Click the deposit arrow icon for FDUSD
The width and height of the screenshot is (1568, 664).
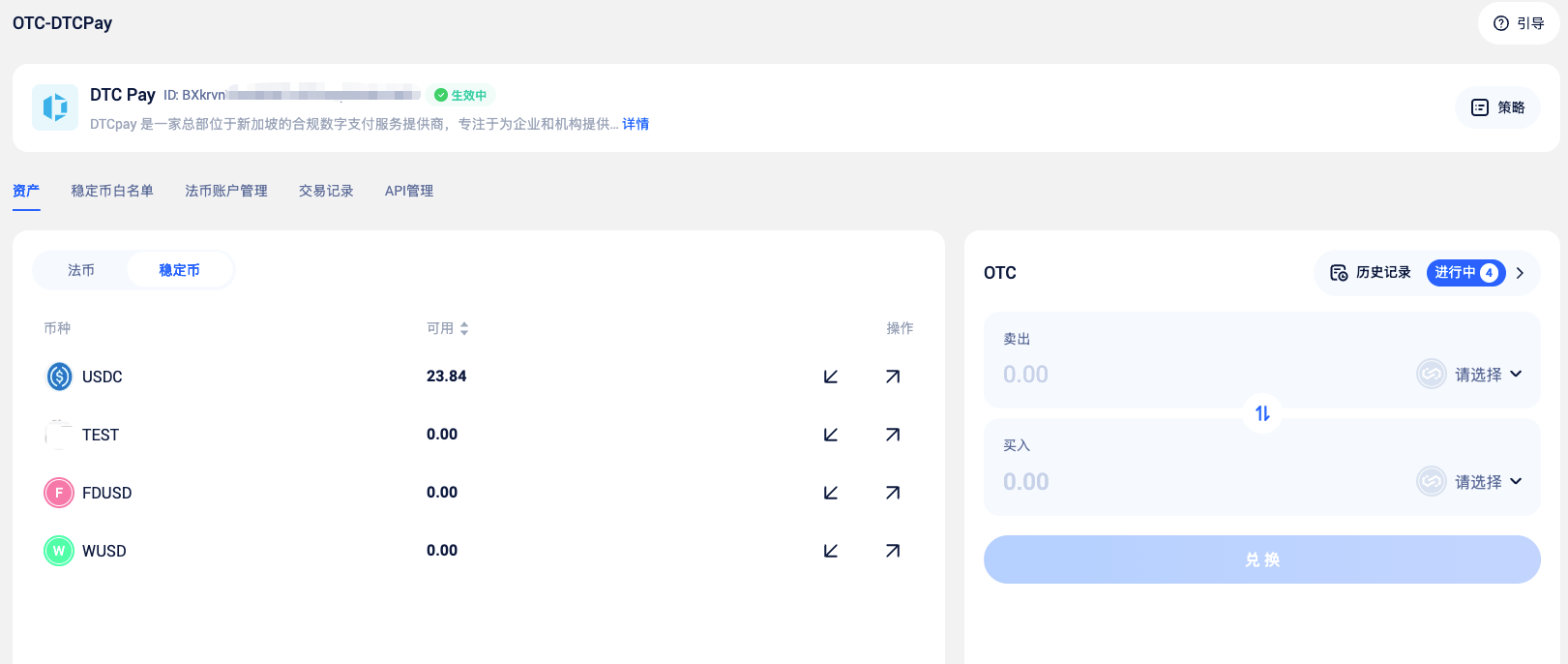tap(830, 493)
